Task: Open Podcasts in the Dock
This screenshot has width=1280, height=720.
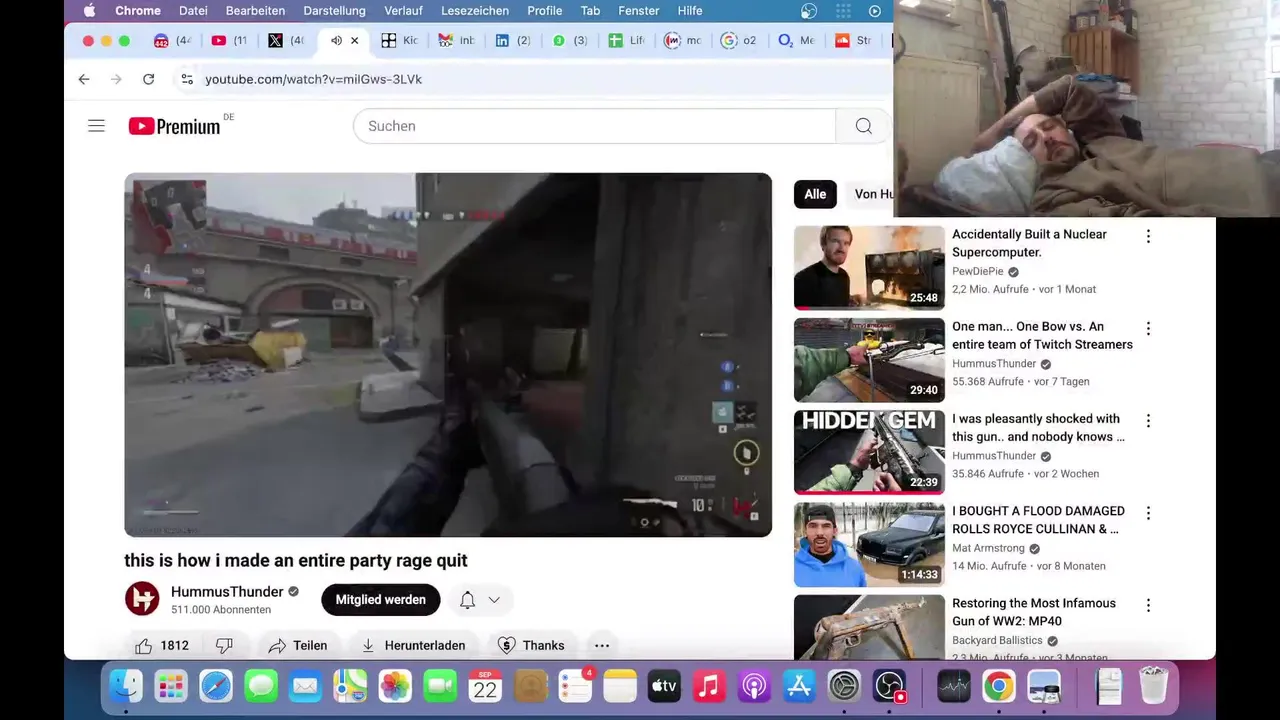Action: 754,687
